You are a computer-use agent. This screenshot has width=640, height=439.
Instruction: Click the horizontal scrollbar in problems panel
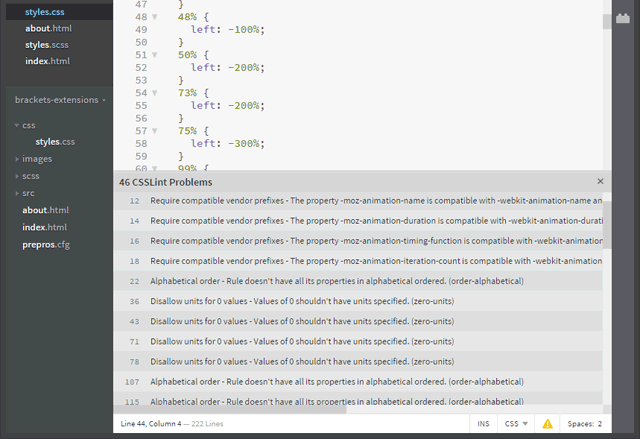(230, 409)
